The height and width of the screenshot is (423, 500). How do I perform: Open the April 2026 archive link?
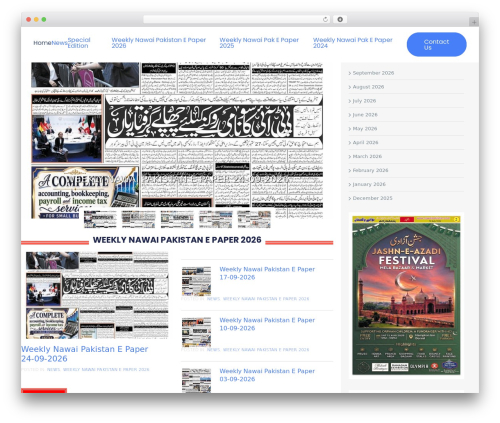point(365,143)
